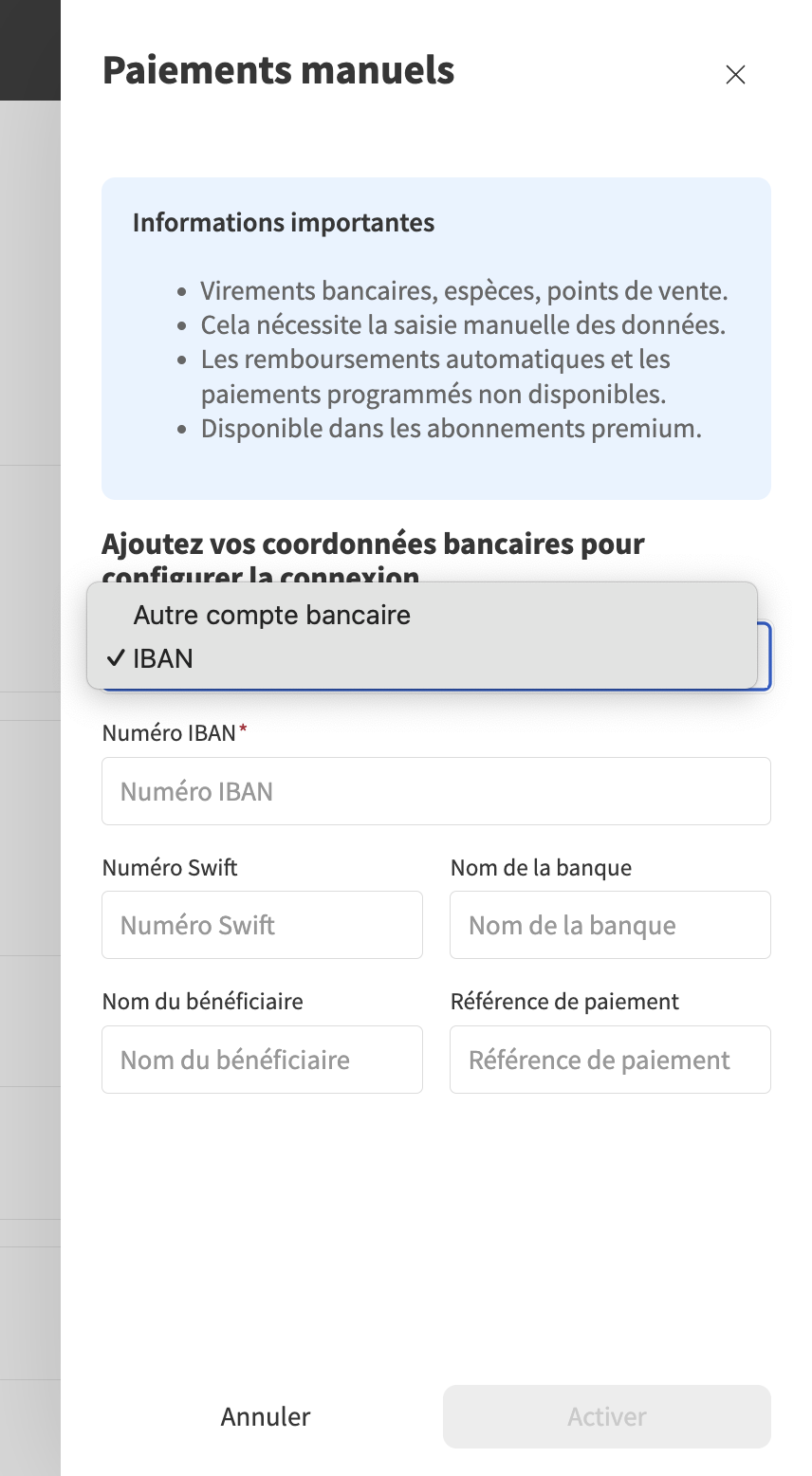Select the Nom du bénéficiaire input
This screenshot has width=812, height=1476.
[x=262, y=1060]
